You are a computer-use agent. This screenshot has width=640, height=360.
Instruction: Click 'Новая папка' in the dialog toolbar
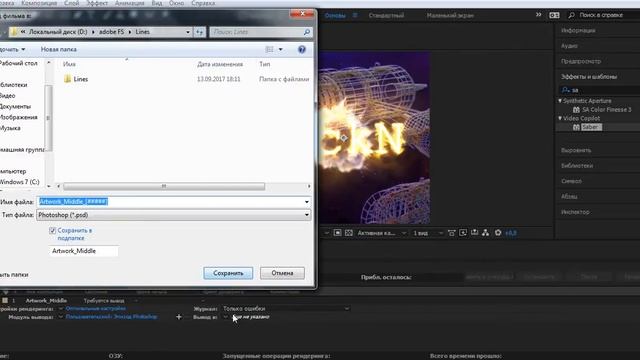point(58,49)
